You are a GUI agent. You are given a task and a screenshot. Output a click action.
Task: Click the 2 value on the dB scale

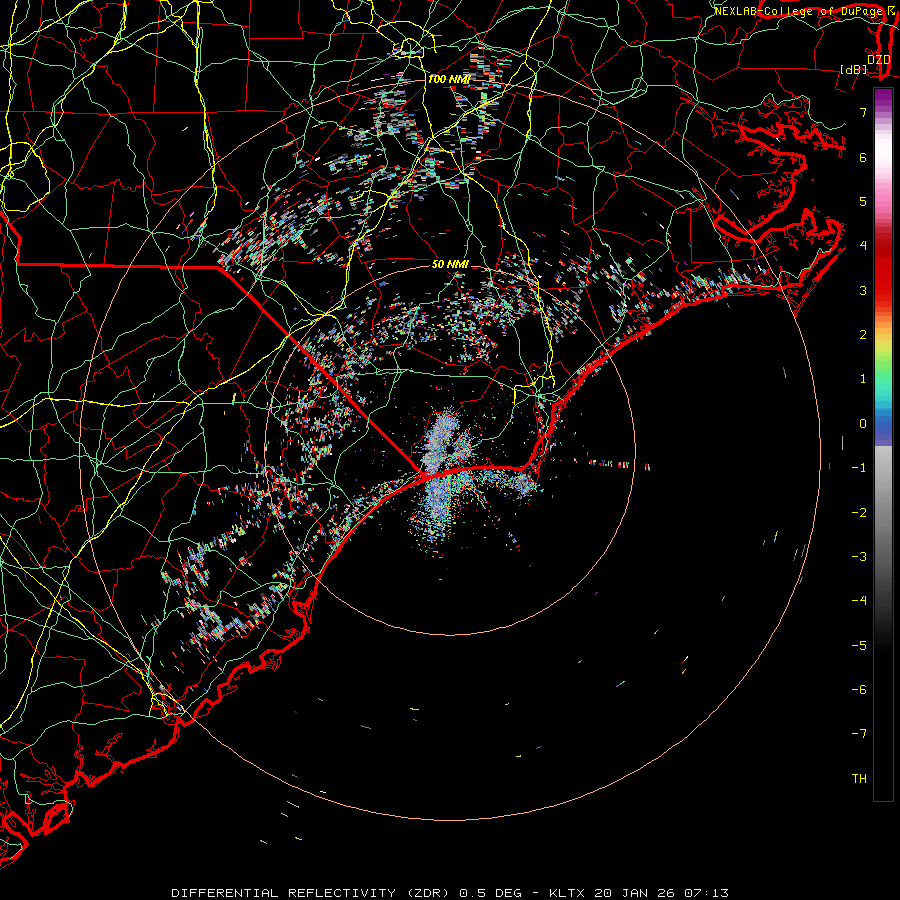863,335
